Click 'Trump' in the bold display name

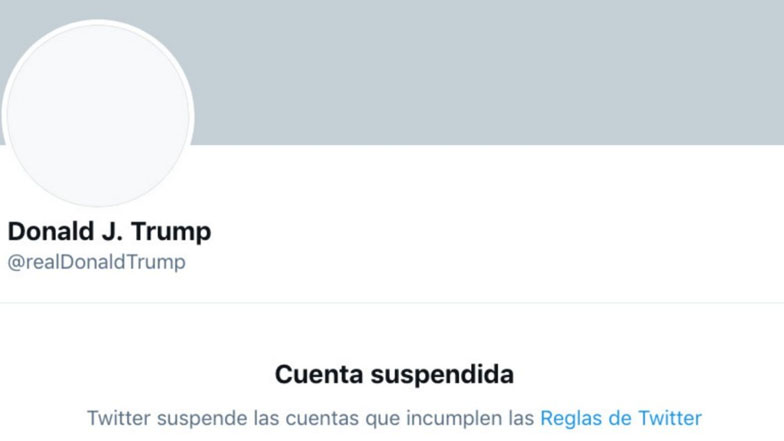click(171, 232)
